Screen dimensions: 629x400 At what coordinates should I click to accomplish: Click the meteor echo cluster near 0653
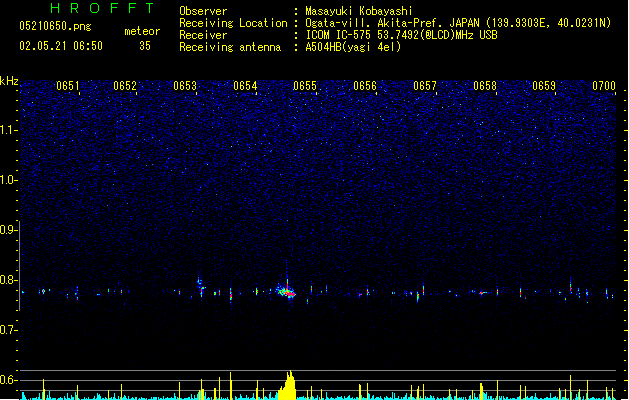point(201,285)
